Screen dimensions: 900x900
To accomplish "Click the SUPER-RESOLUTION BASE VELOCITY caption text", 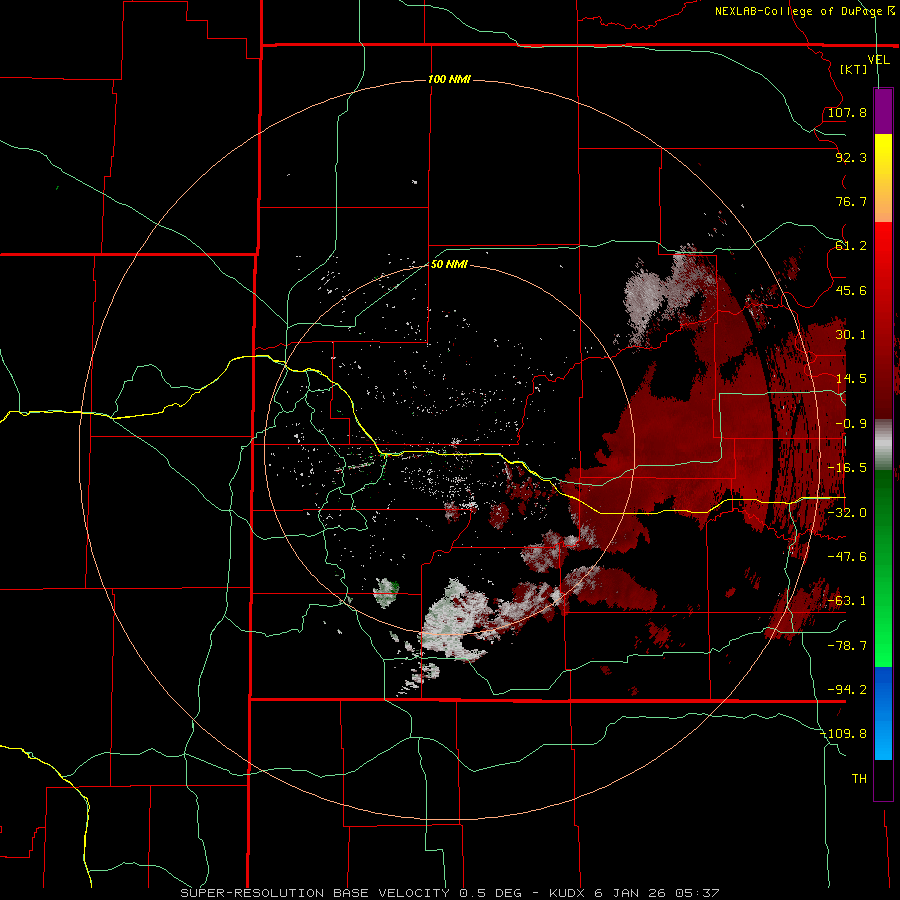I will pos(315,893).
